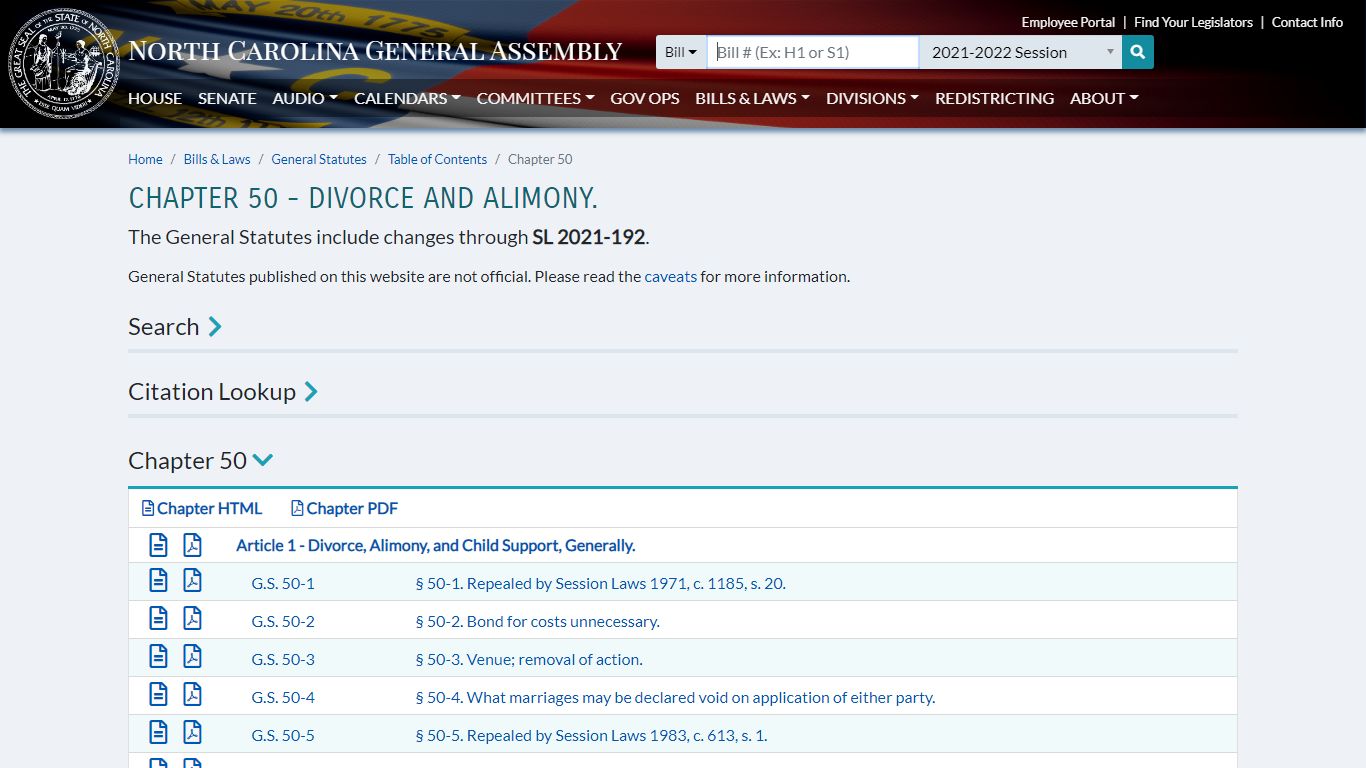
Task: Open Article 1 Divorce, Alimony link
Action: click(435, 545)
